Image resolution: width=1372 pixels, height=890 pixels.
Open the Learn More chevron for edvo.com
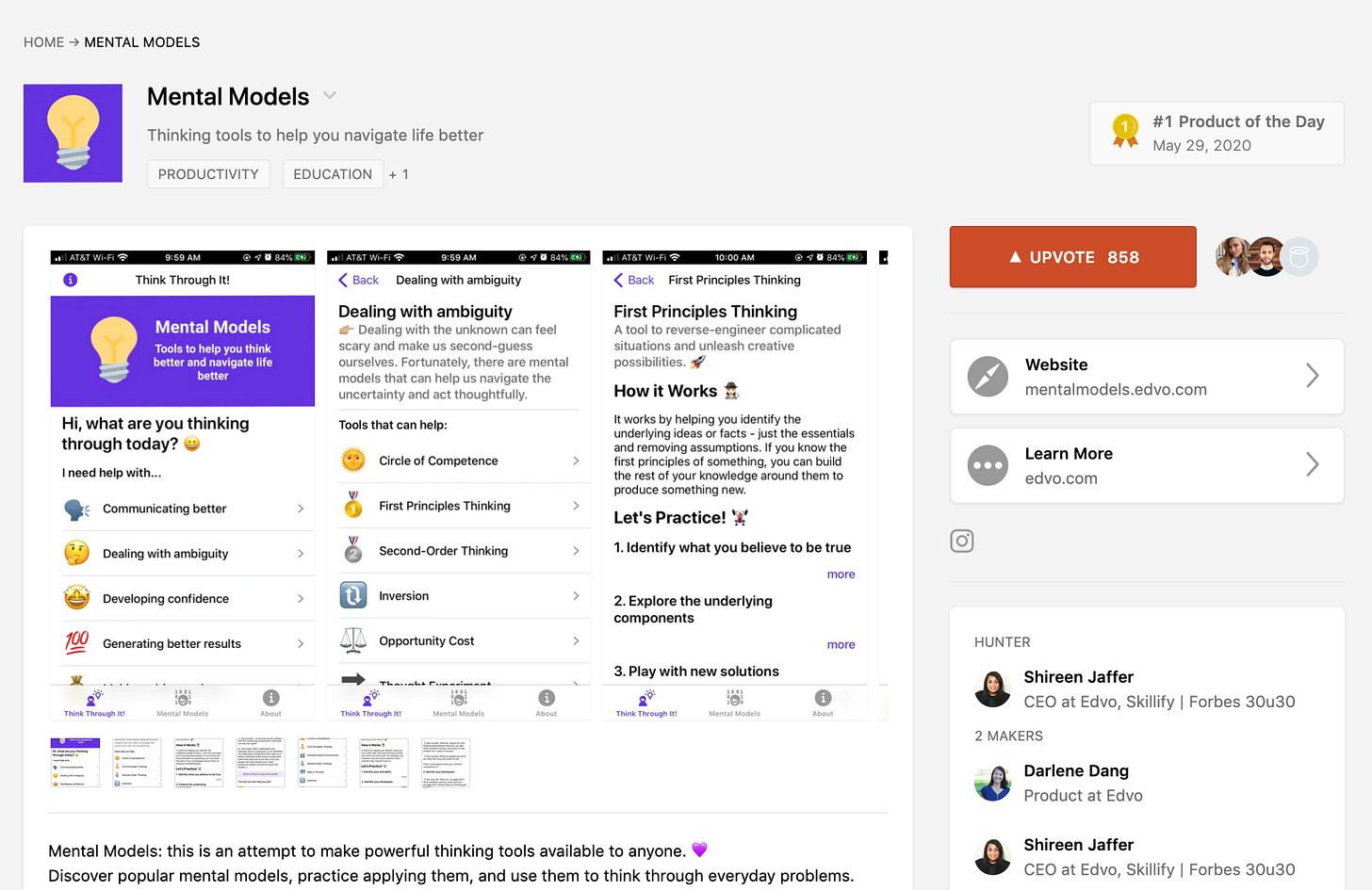click(x=1312, y=465)
